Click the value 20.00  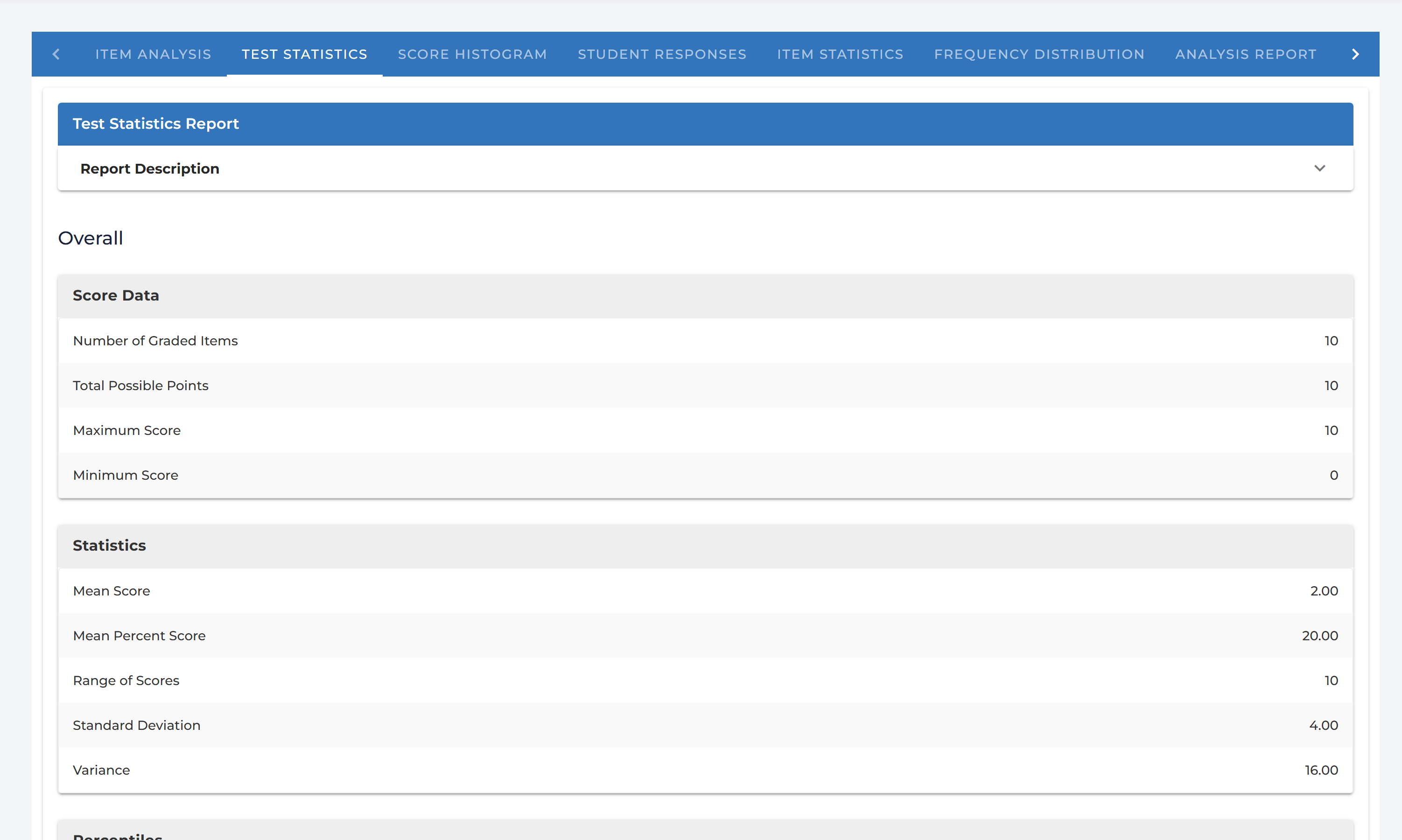[1320, 636]
